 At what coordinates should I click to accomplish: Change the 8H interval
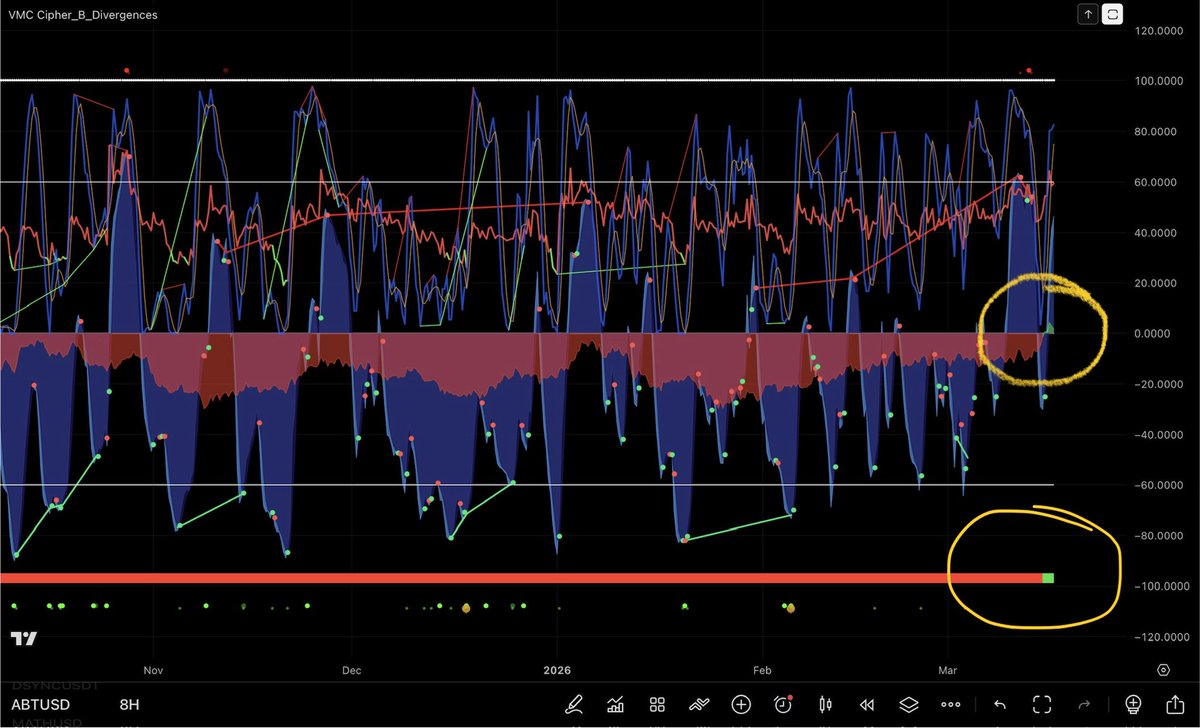point(129,705)
